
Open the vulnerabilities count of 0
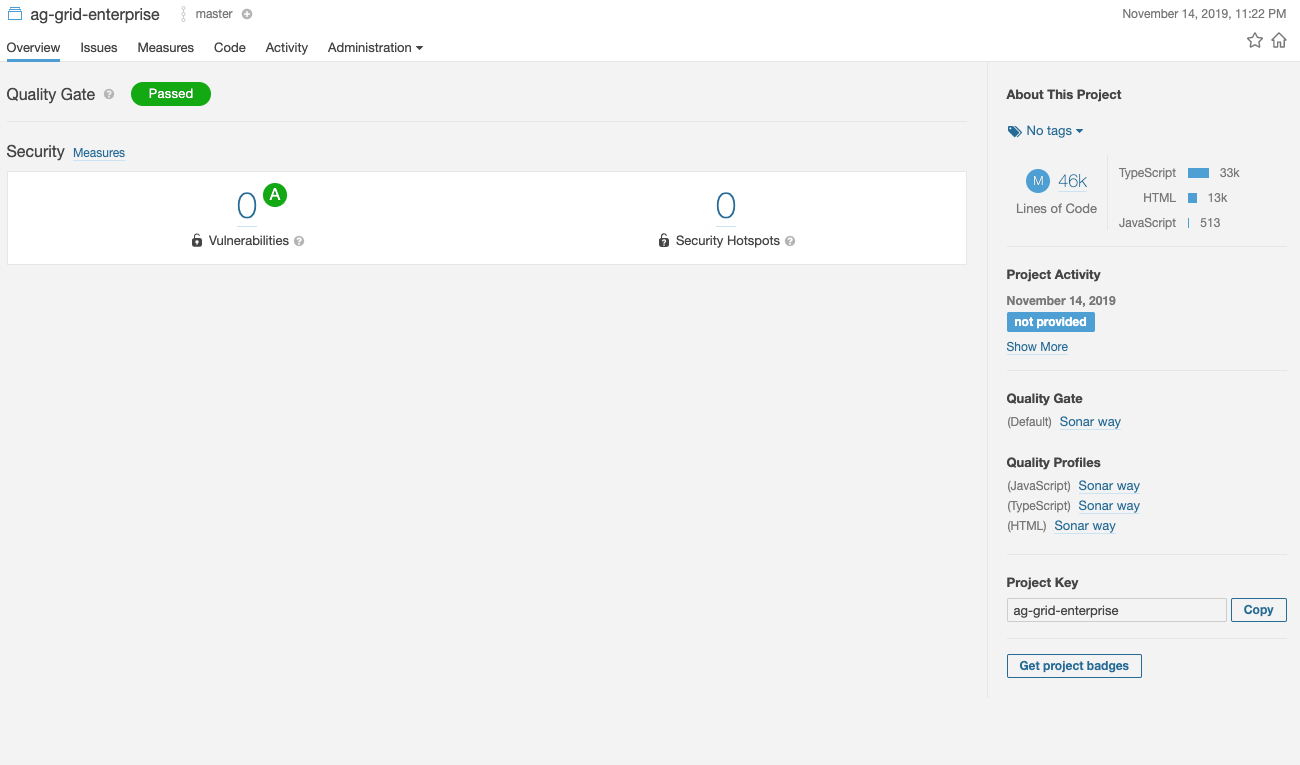coord(246,206)
